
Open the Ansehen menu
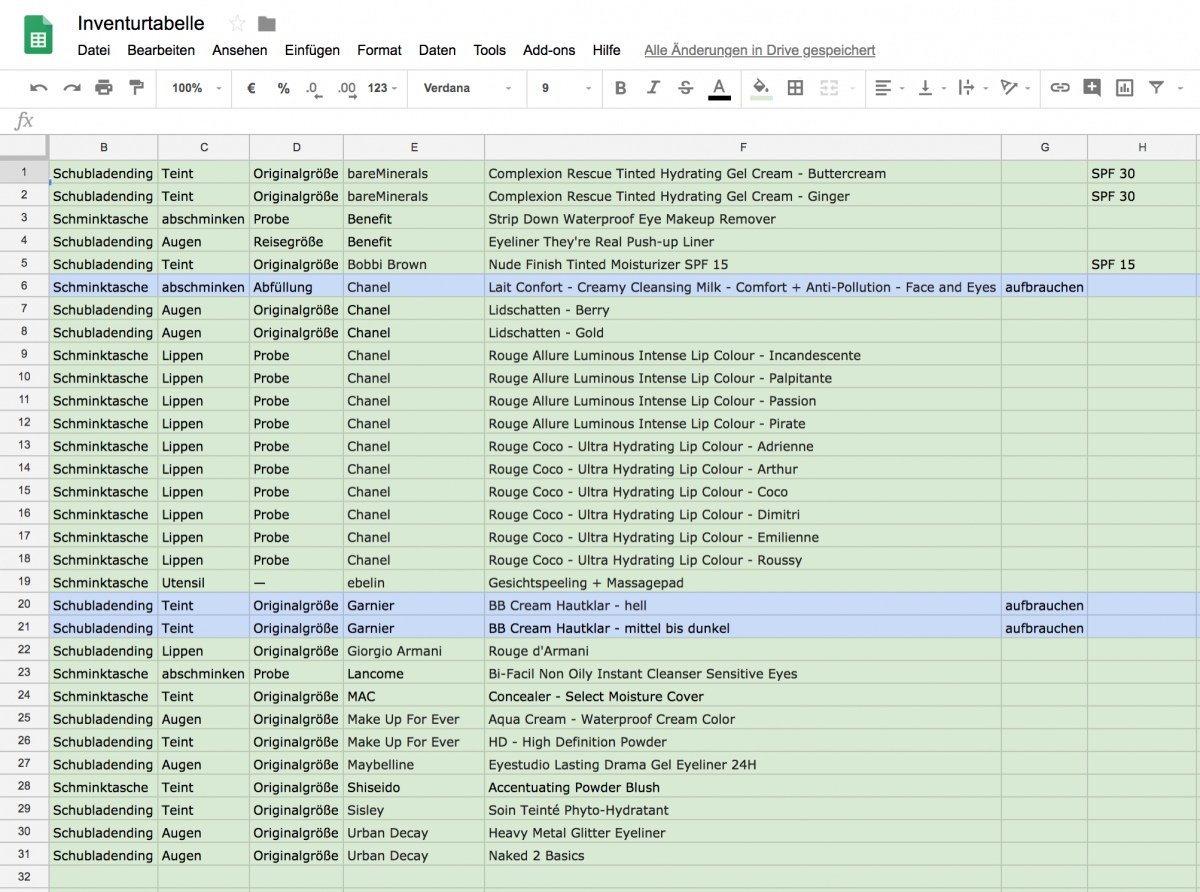tap(240, 50)
